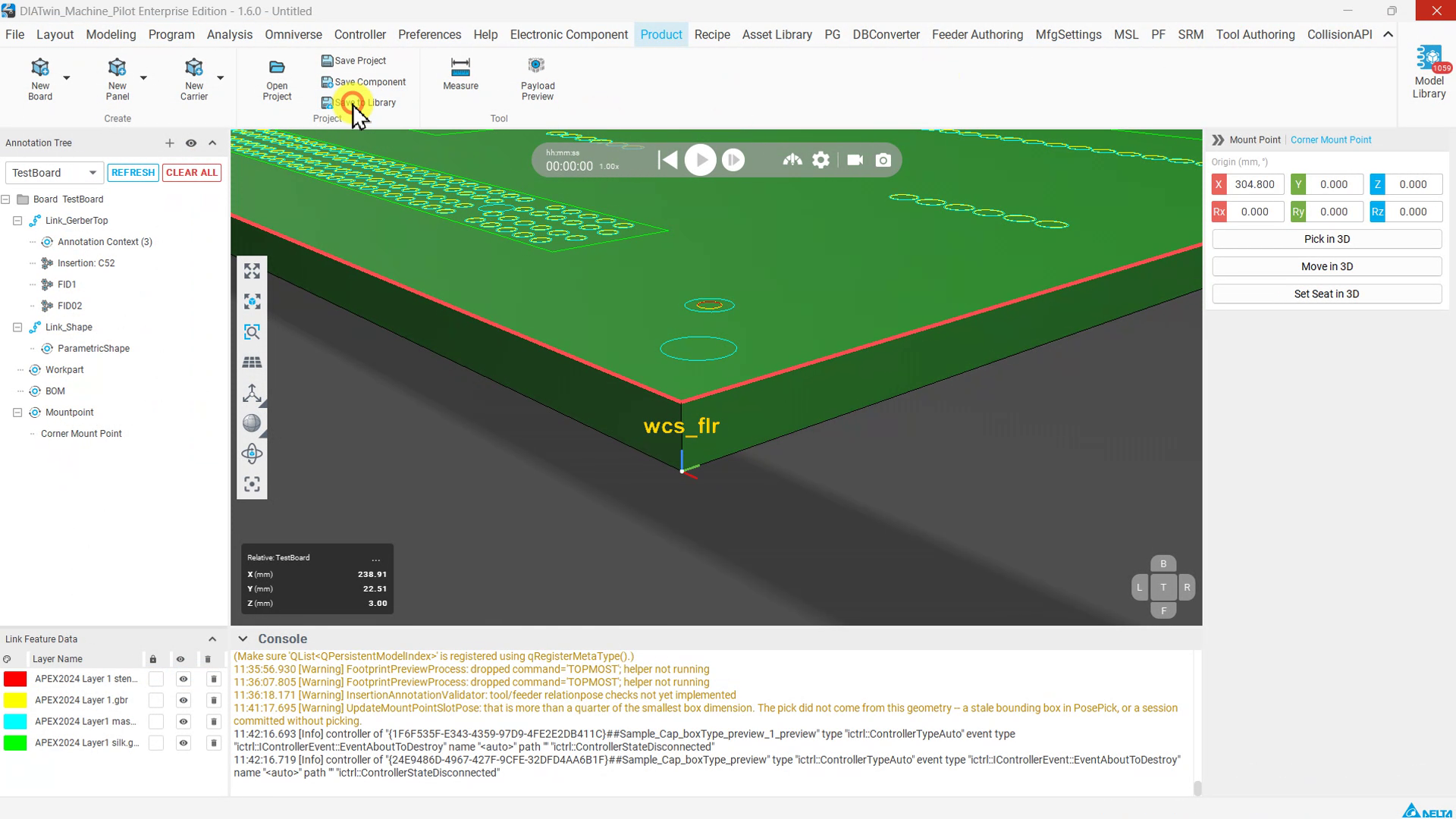Screen dimensions: 1456x819
Task: Open the Analysis menu
Action: coord(230,34)
